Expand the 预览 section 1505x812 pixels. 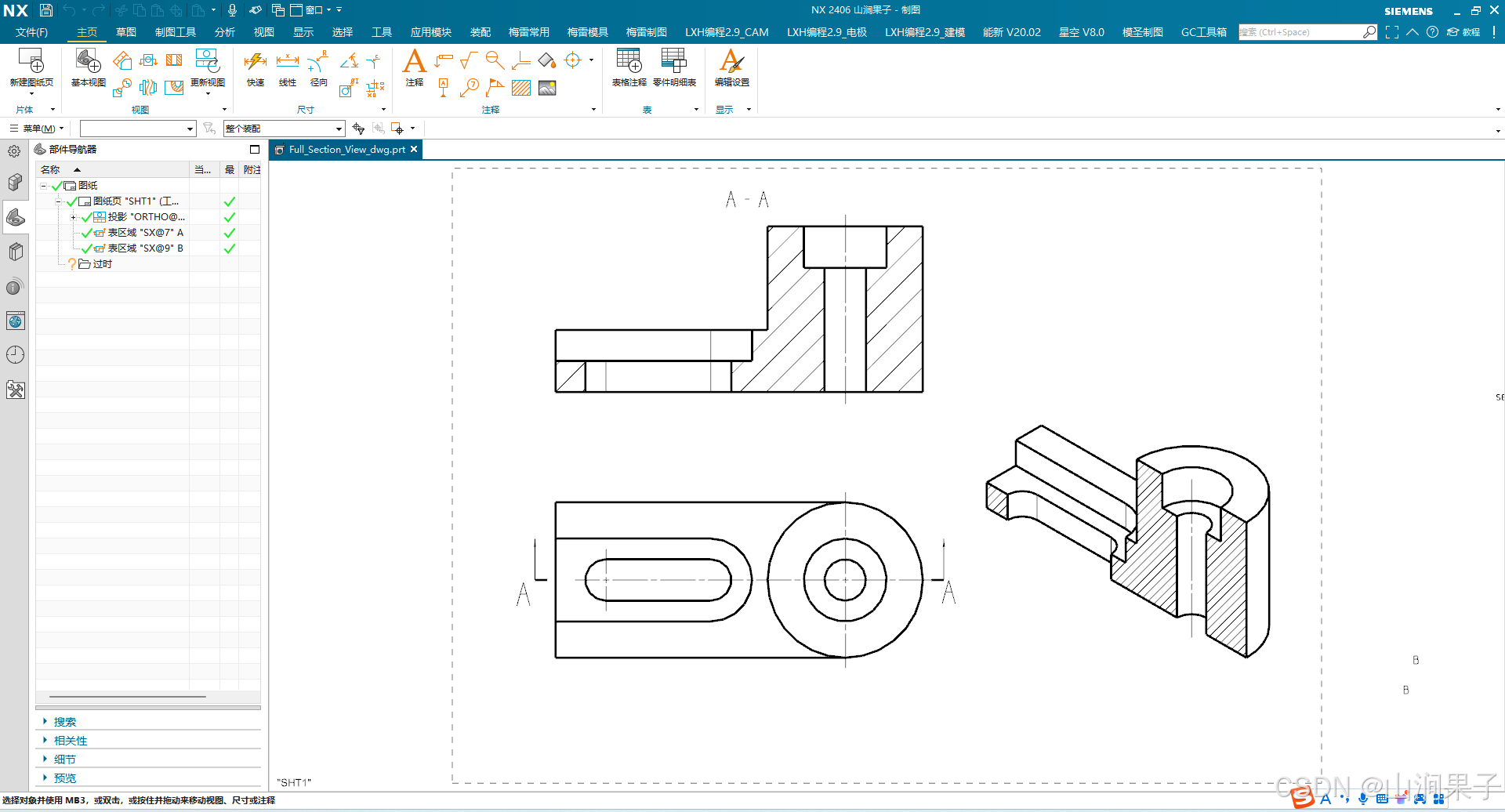45,778
